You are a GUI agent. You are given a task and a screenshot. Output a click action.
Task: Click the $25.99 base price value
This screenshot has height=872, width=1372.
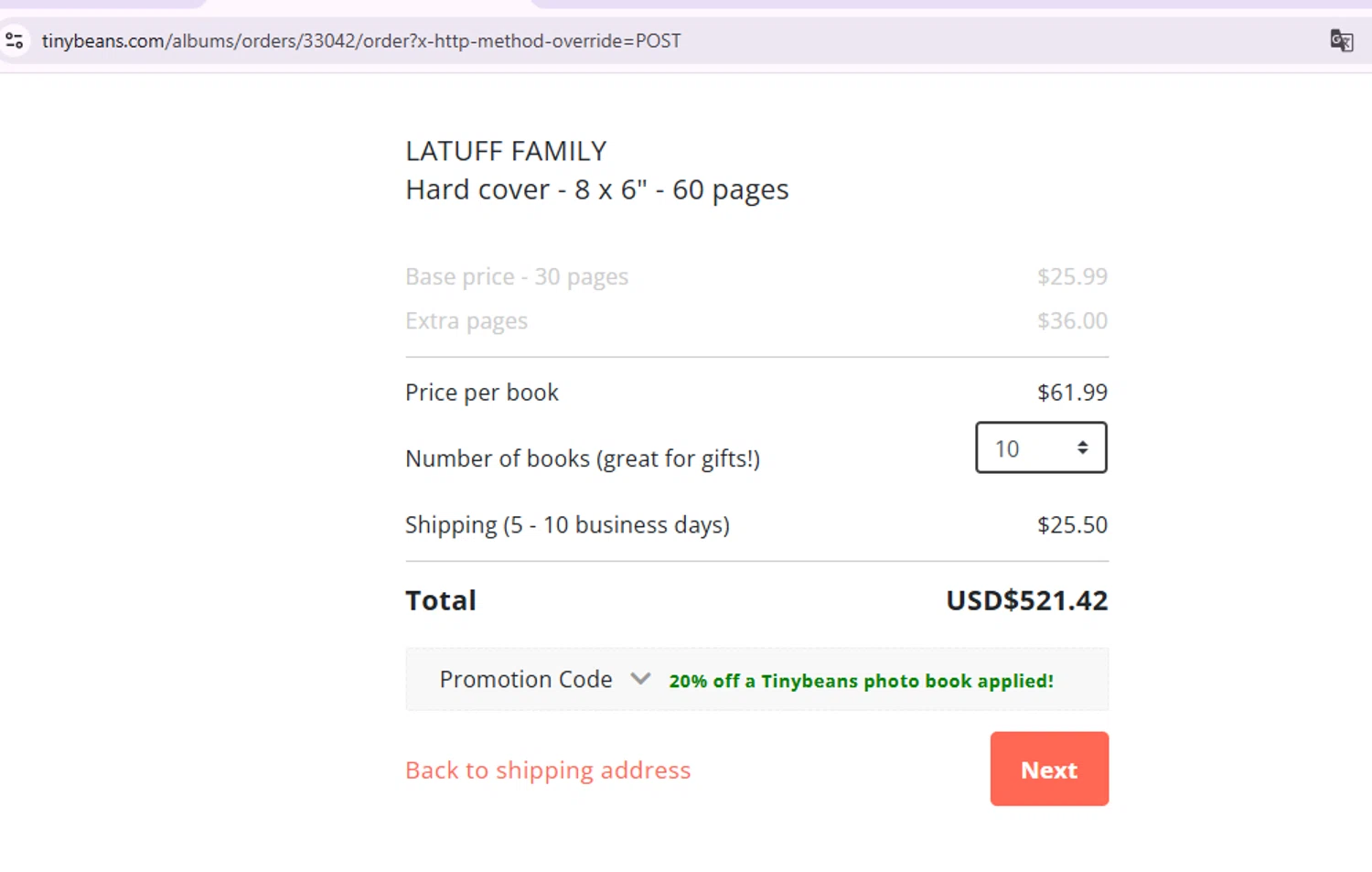pos(1072,276)
